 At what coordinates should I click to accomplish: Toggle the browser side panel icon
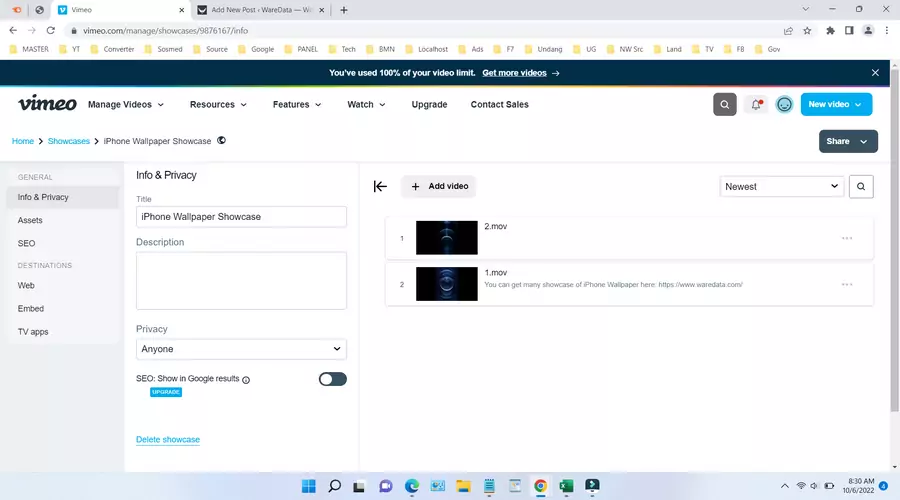click(x=849, y=30)
